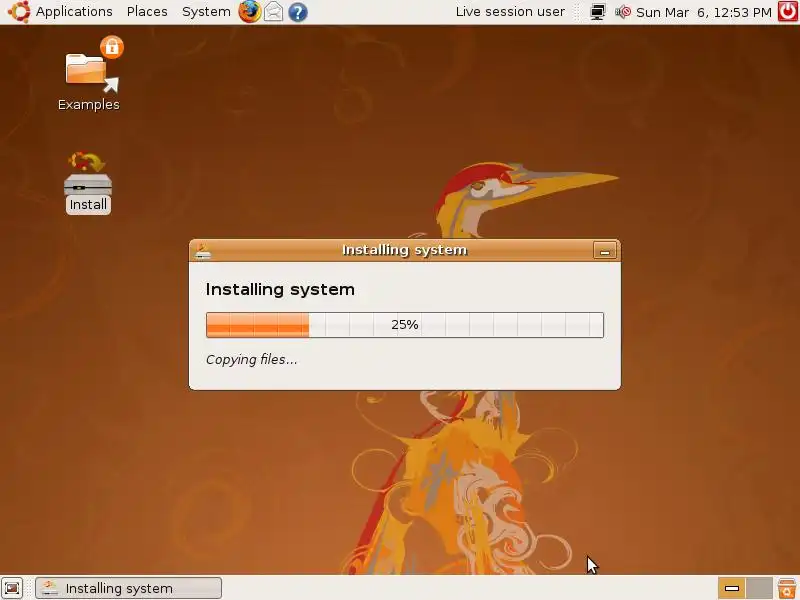Open the Examples folder desktop icon
Image resolution: width=800 pixels, height=600 pixels.
[89, 74]
